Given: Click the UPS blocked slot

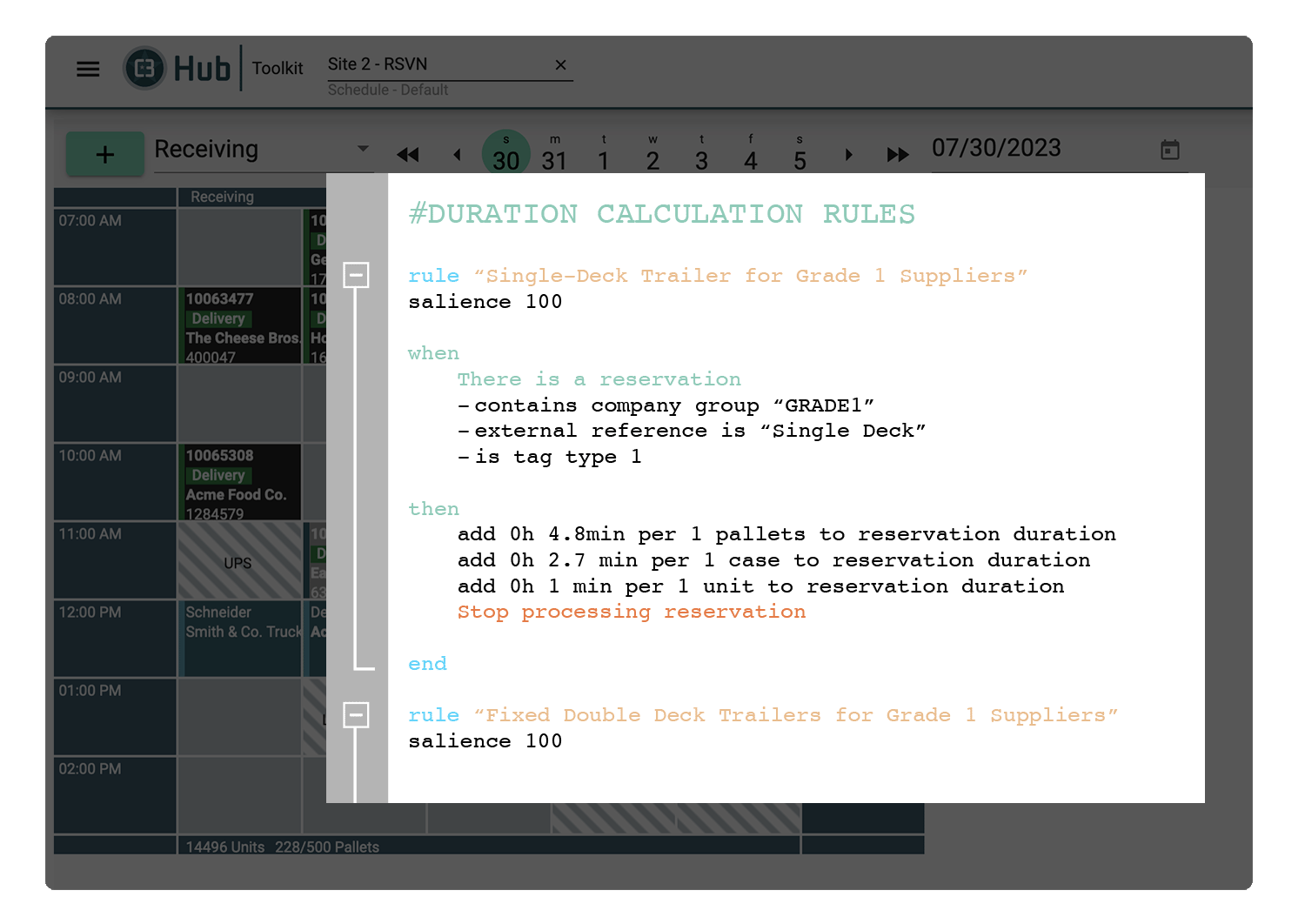Looking at the screenshot, I should tap(239, 561).
